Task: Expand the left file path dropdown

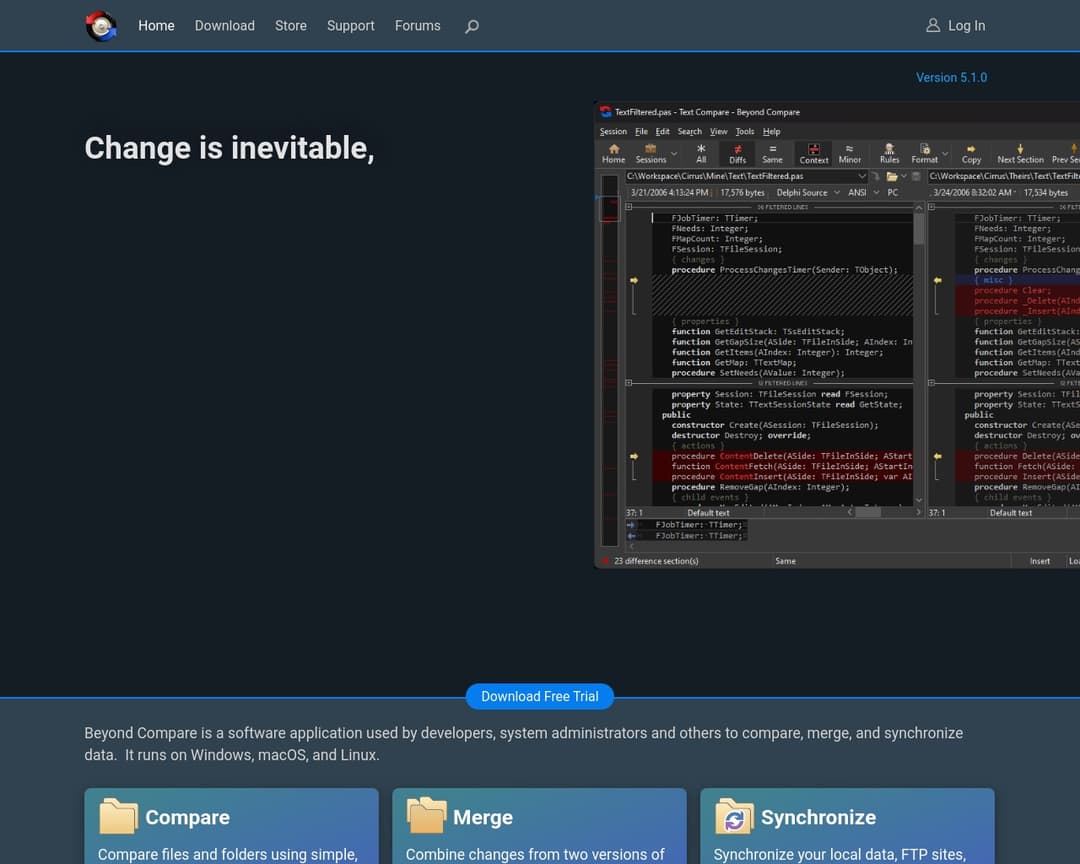Action: coord(862,176)
